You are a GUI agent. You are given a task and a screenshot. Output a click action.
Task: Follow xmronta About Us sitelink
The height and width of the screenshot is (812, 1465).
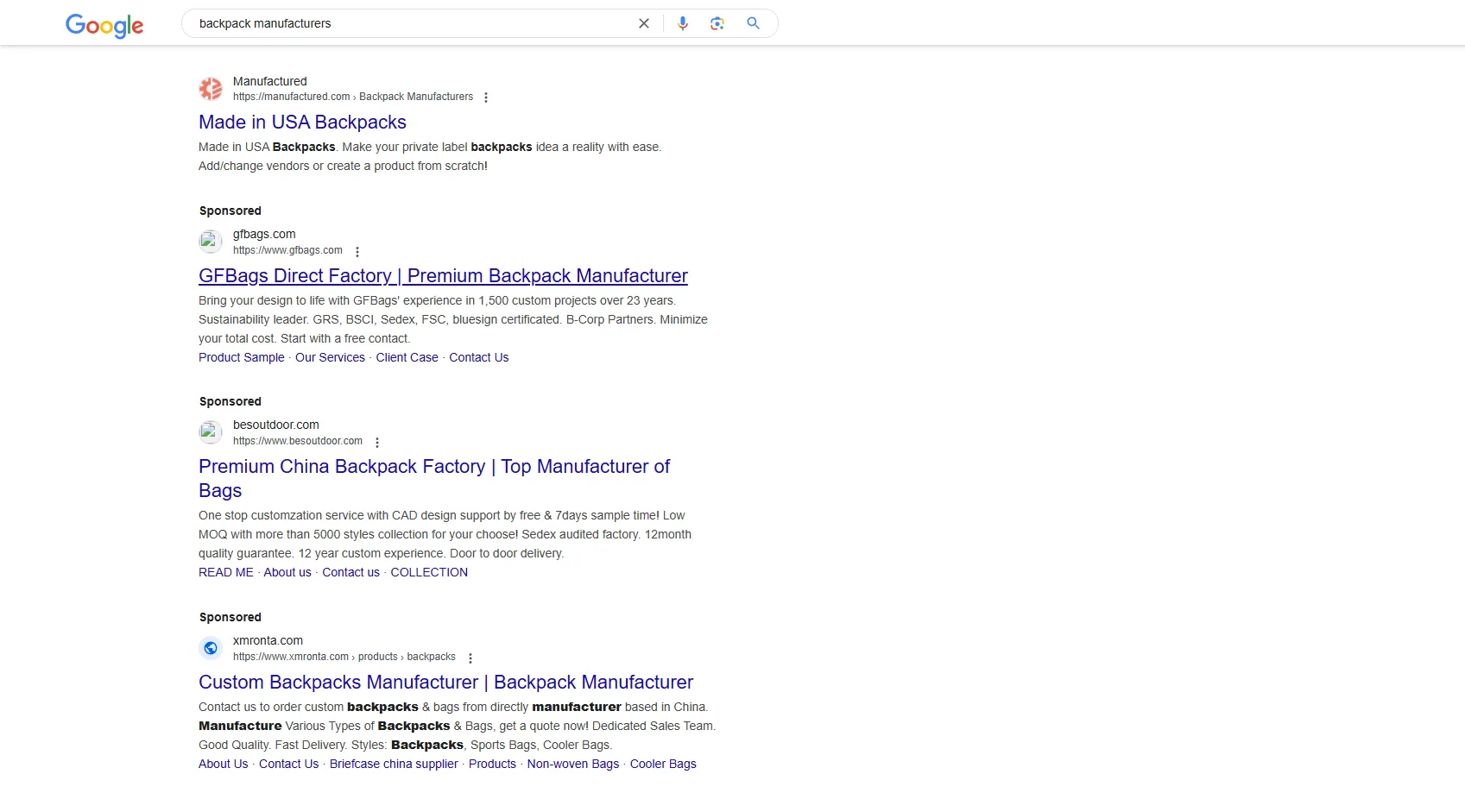tap(223, 764)
